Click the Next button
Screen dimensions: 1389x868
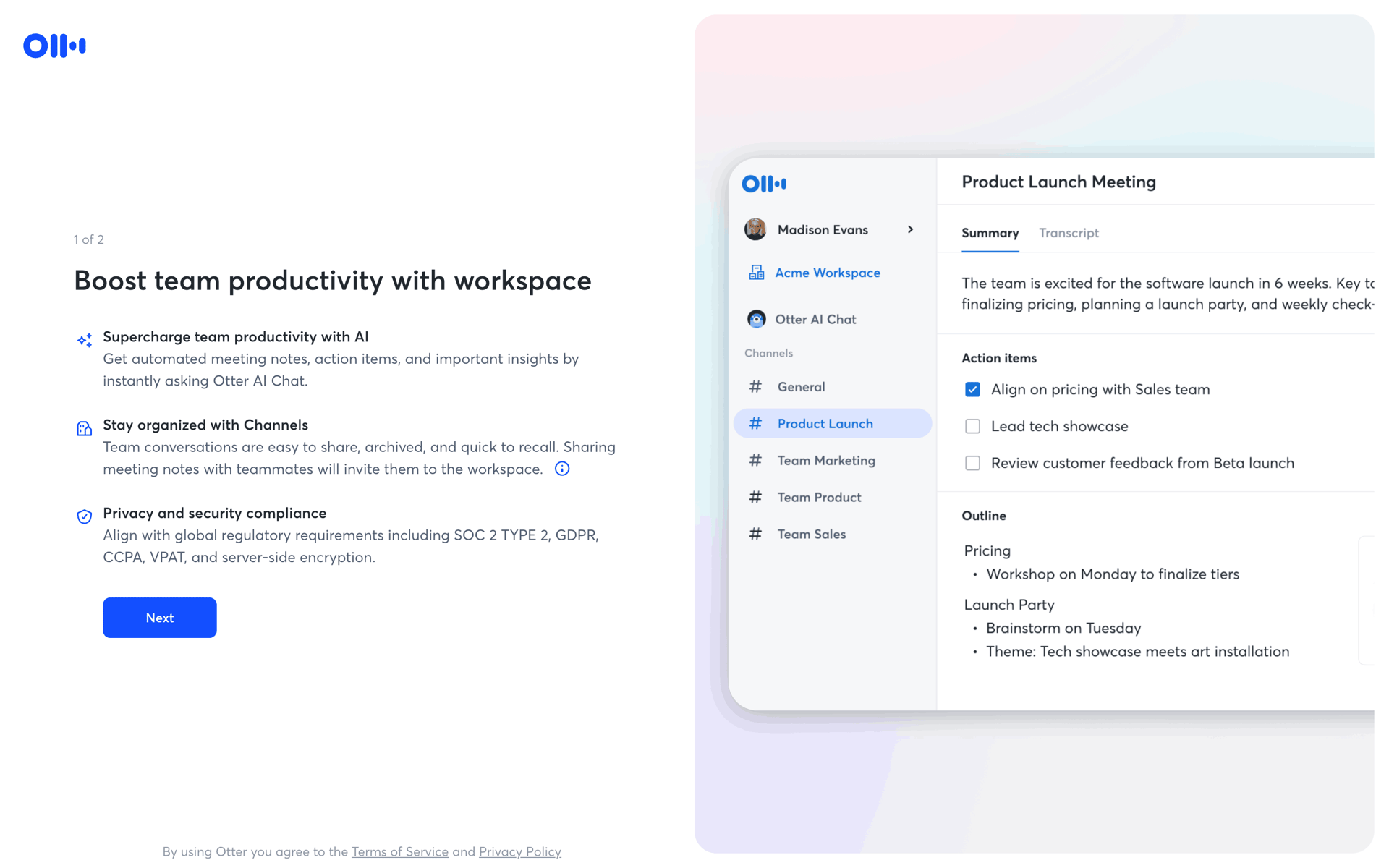point(160,618)
